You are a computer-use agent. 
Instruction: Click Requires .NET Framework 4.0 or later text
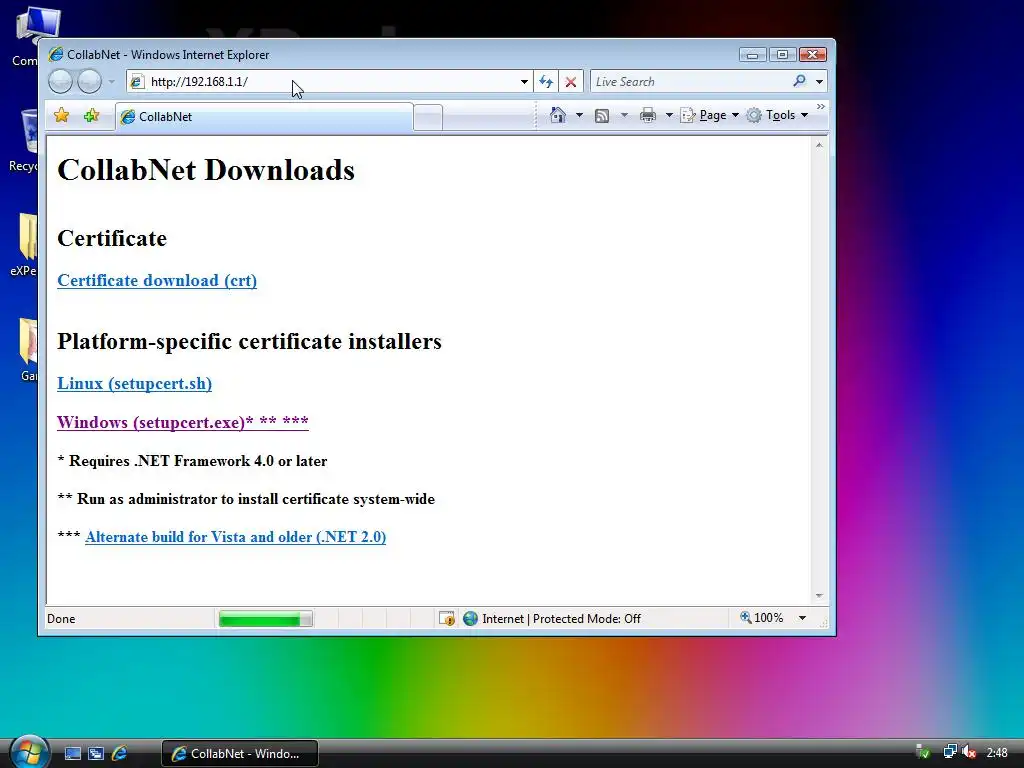pos(192,461)
